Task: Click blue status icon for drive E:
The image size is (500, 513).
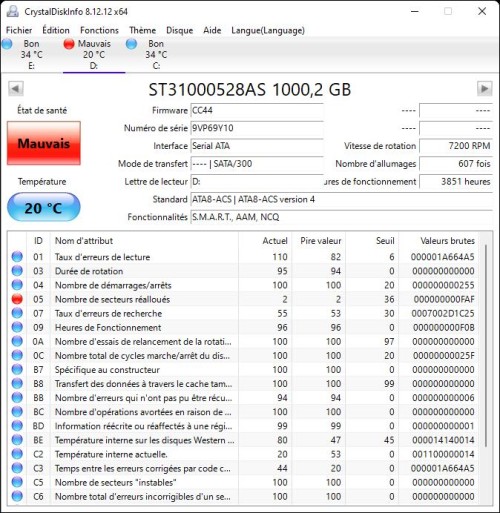Action: pos(7,44)
